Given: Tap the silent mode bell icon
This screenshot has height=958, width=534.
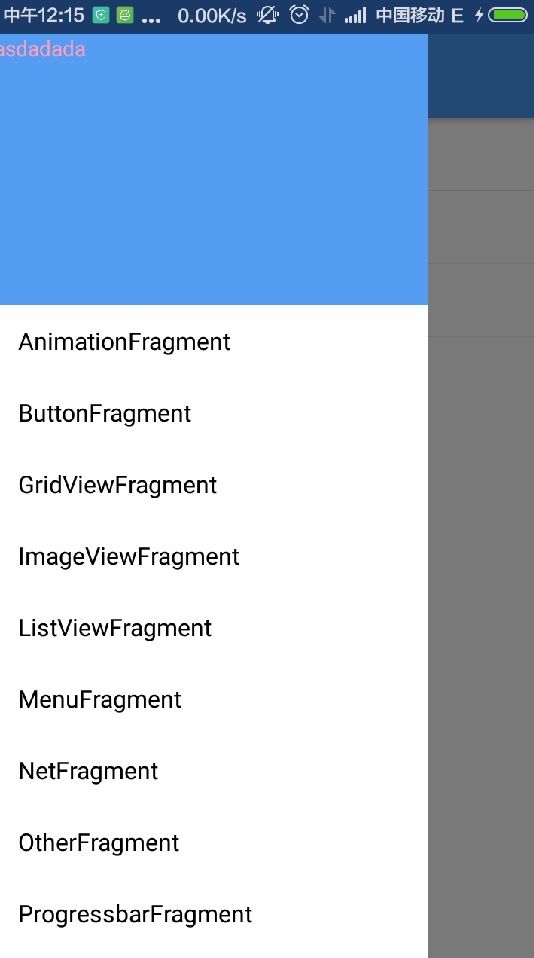Looking at the screenshot, I should coord(268,15).
